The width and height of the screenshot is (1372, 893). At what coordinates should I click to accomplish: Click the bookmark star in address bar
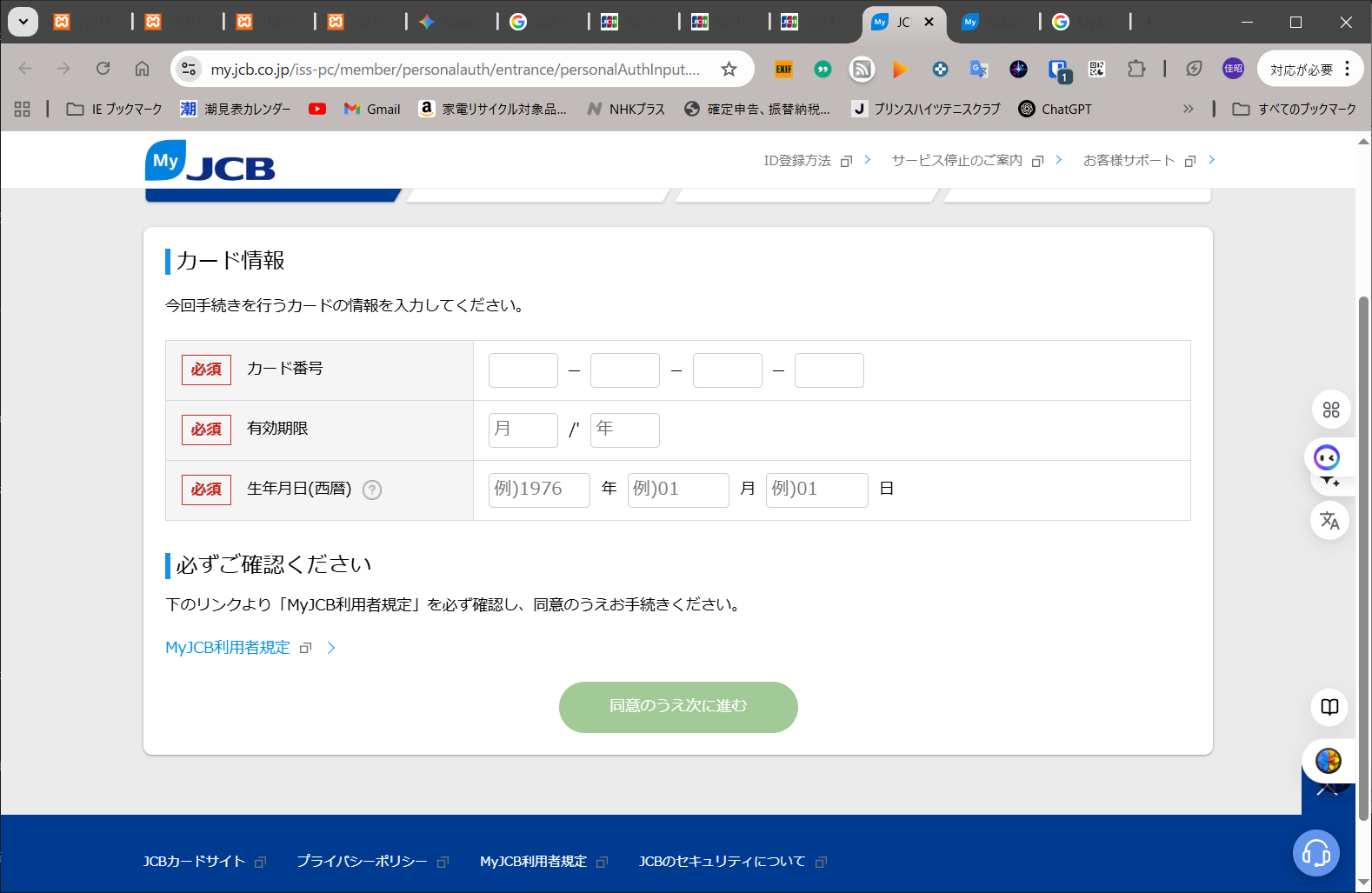[x=729, y=69]
